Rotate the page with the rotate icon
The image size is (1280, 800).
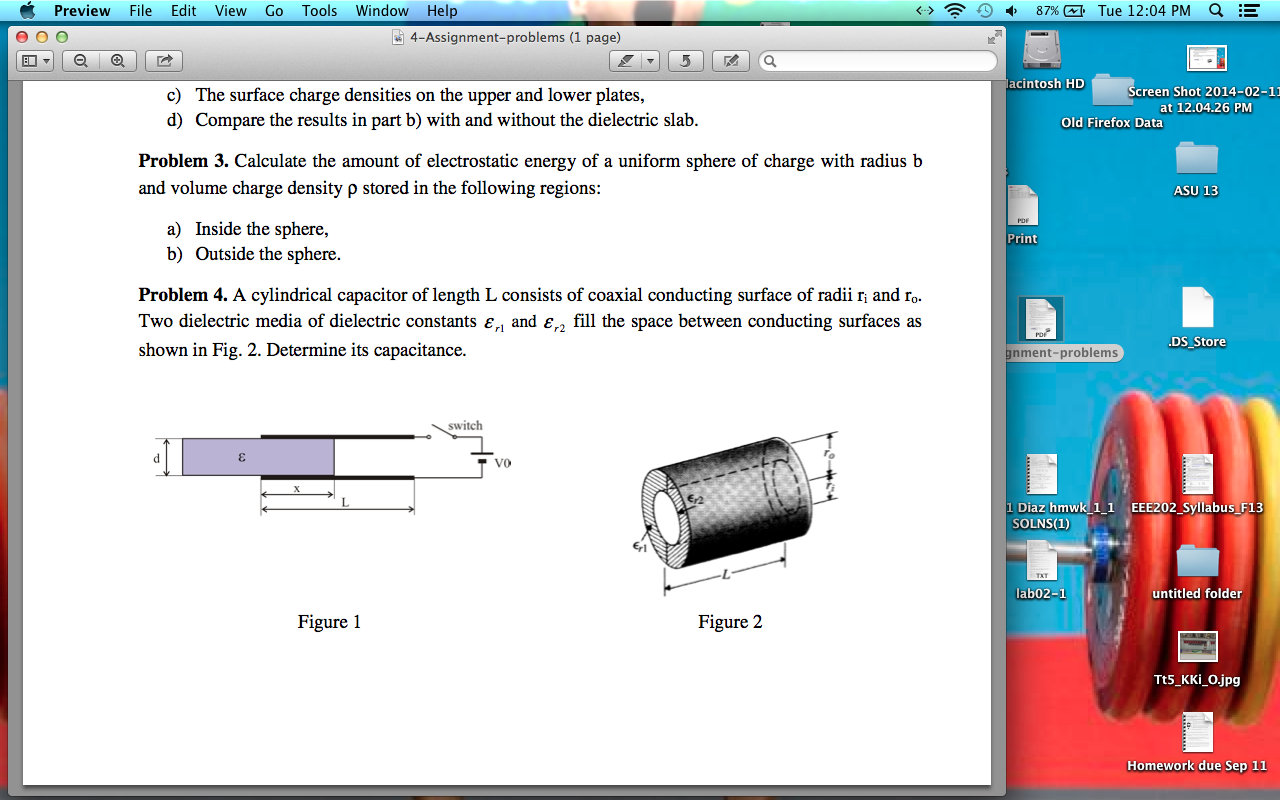[685, 60]
